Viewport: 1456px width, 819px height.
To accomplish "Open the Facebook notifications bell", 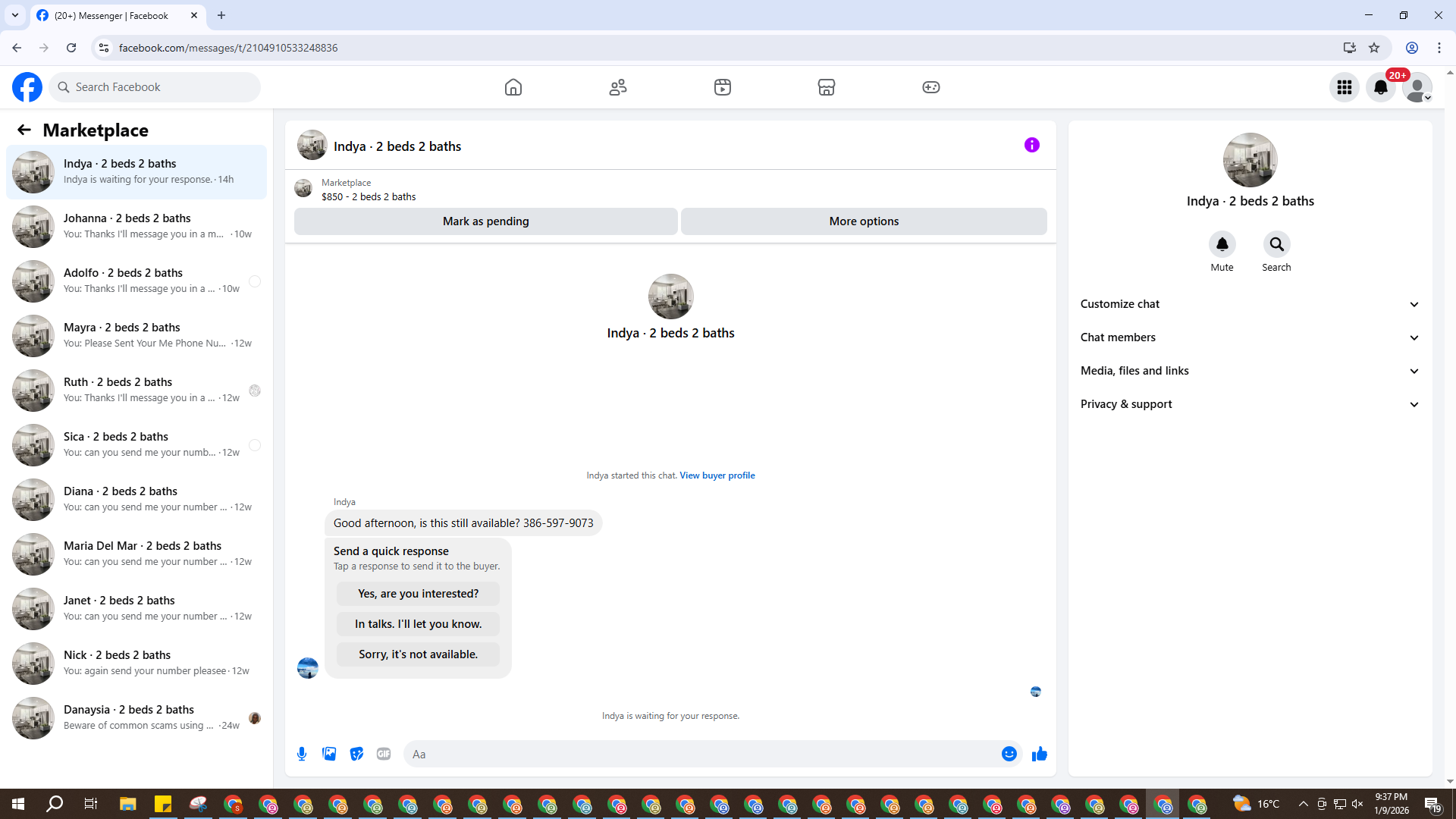I will (1380, 87).
